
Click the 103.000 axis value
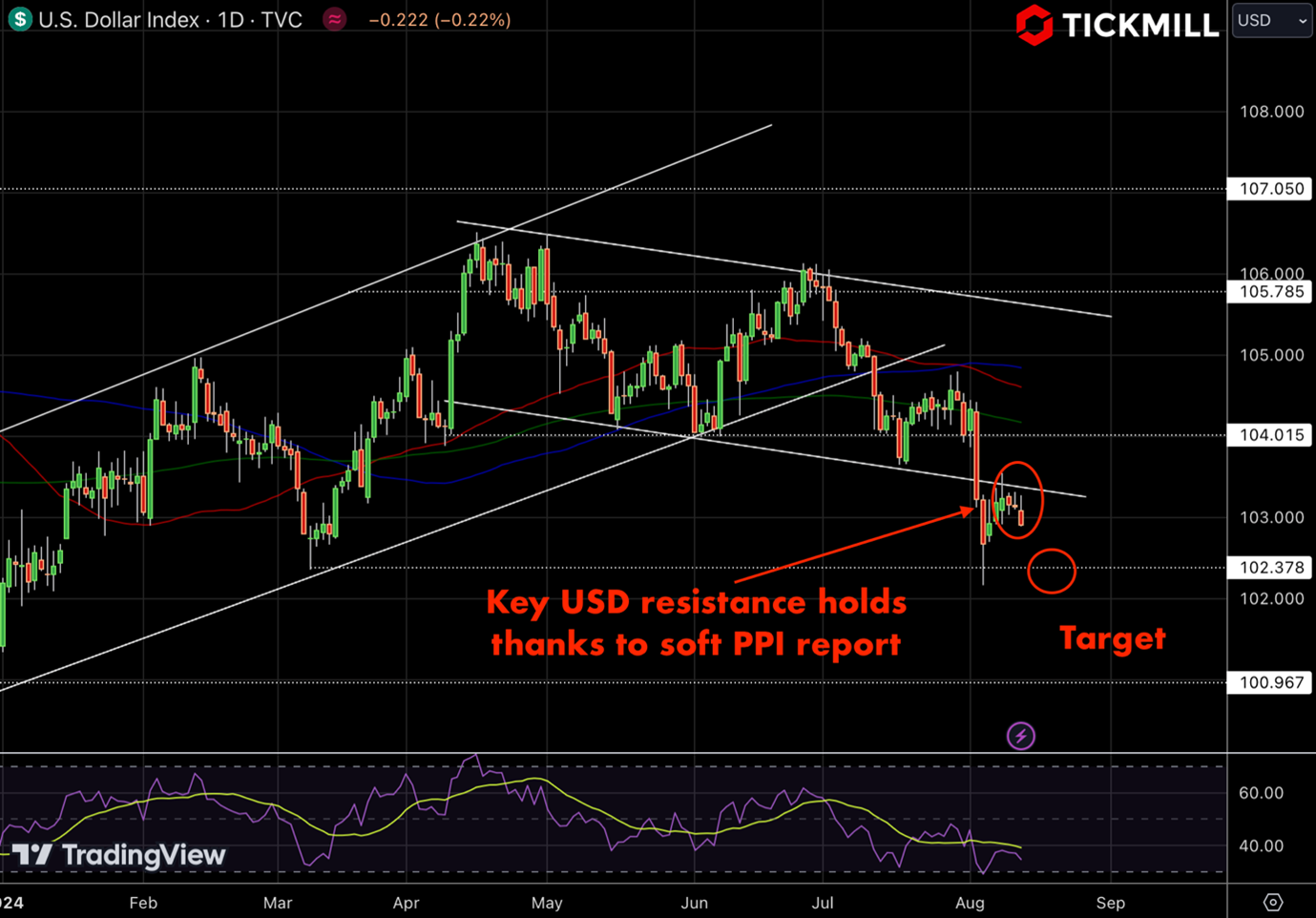(x=1271, y=517)
